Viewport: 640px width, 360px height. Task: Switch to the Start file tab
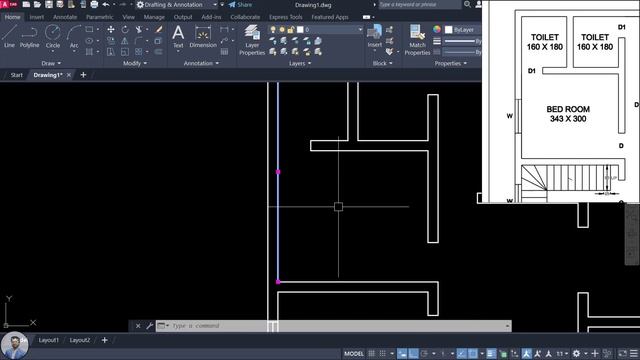[x=16, y=75]
